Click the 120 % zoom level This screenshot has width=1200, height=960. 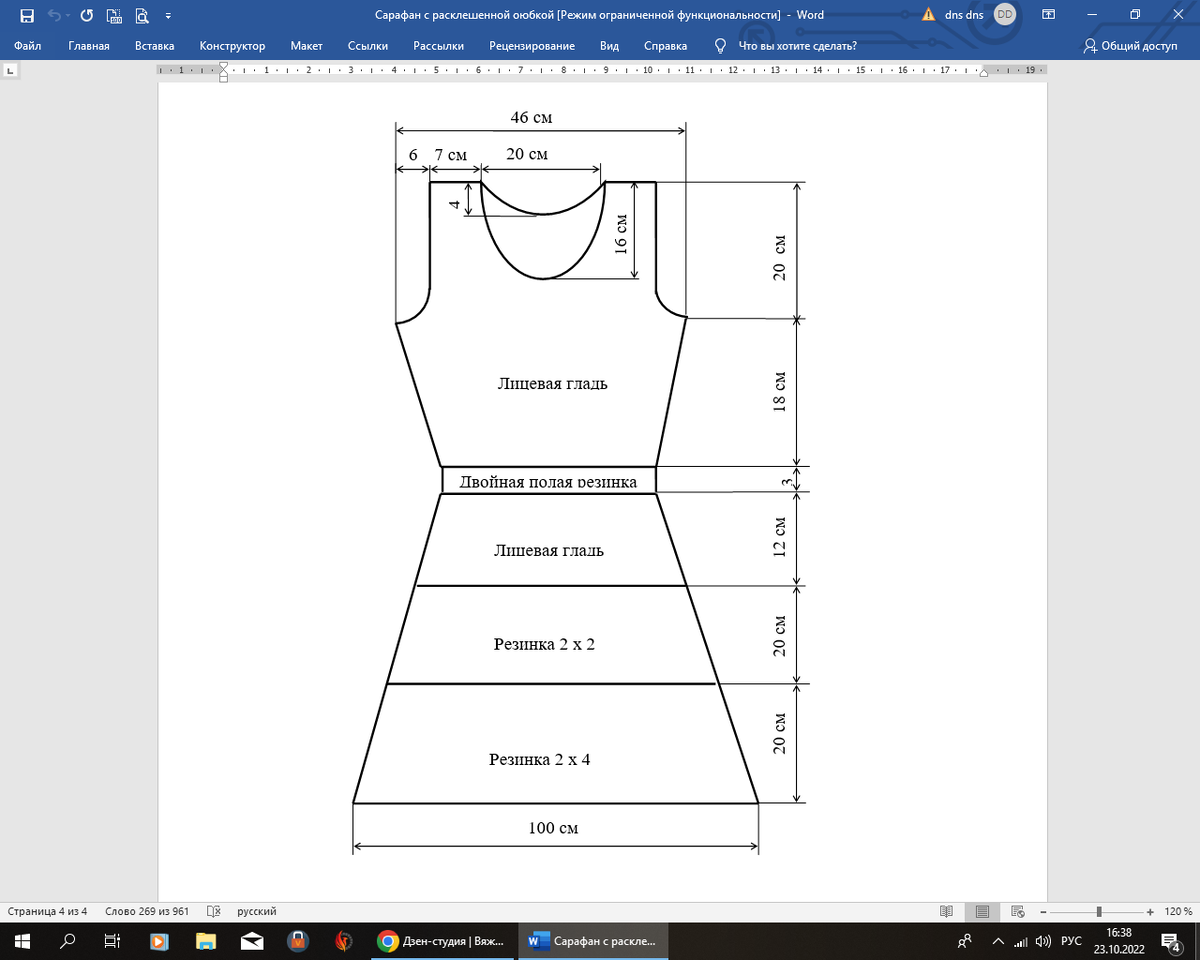(1178, 912)
